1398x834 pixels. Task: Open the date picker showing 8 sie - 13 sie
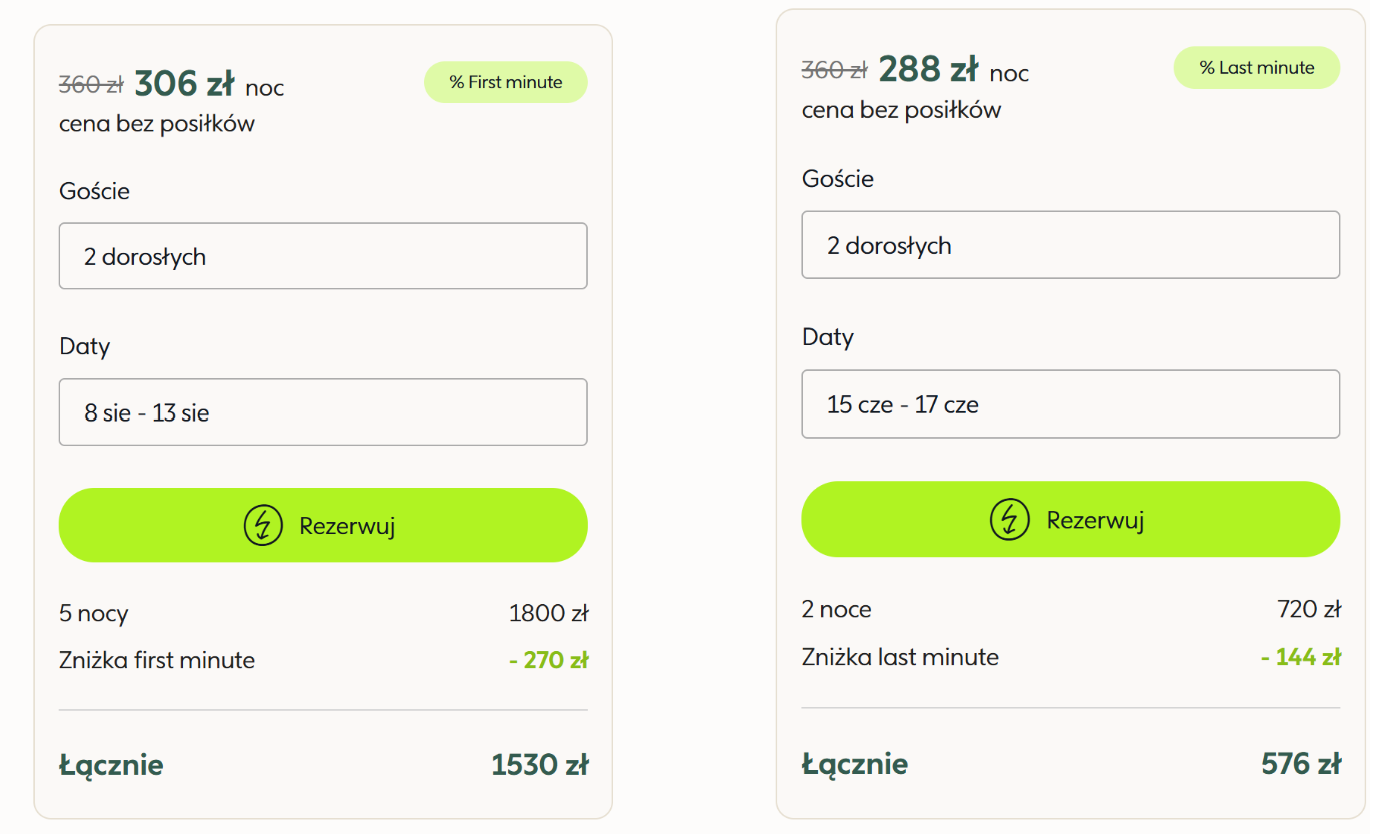(x=323, y=412)
